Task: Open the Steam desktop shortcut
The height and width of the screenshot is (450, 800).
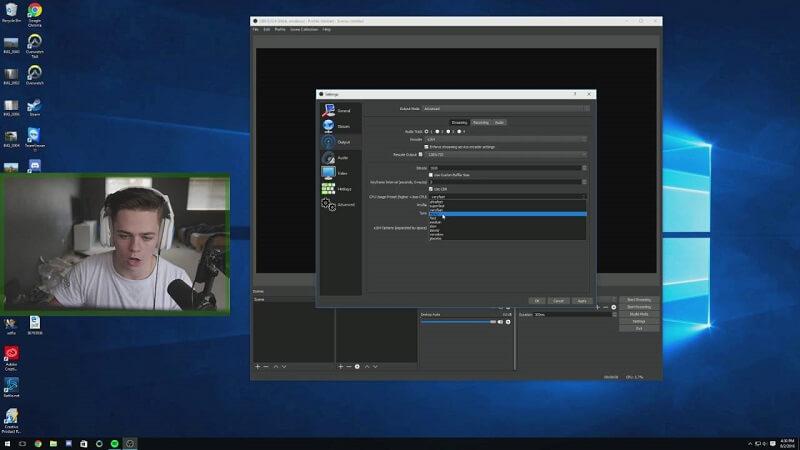Action: (35, 107)
